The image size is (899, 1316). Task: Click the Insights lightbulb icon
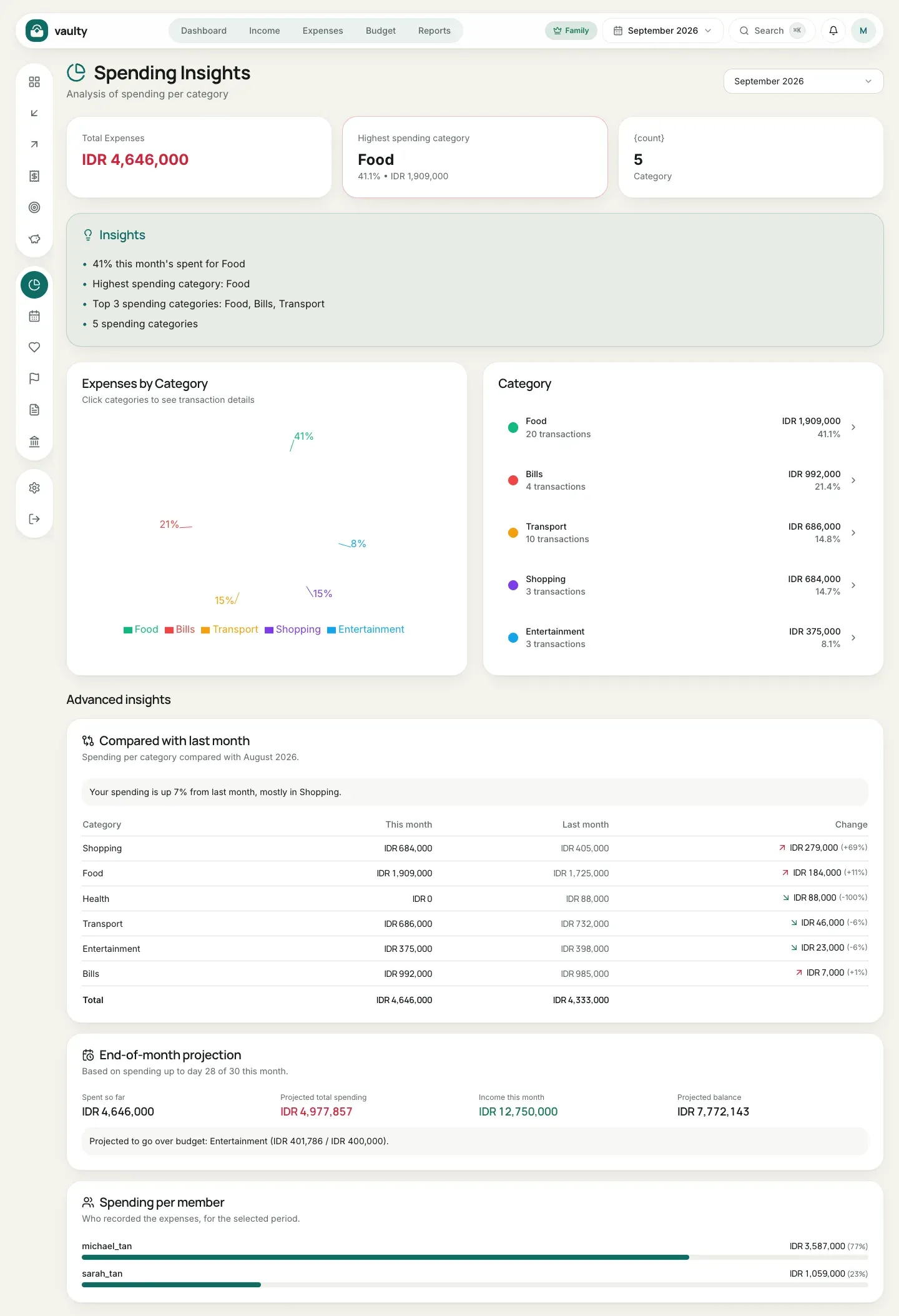[88, 235]
